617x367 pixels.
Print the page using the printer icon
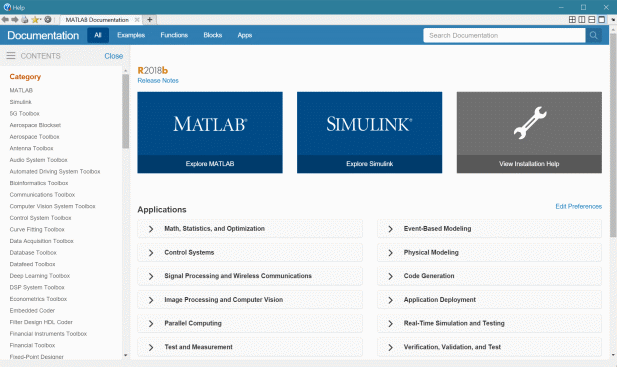click(x=24, y=19)
